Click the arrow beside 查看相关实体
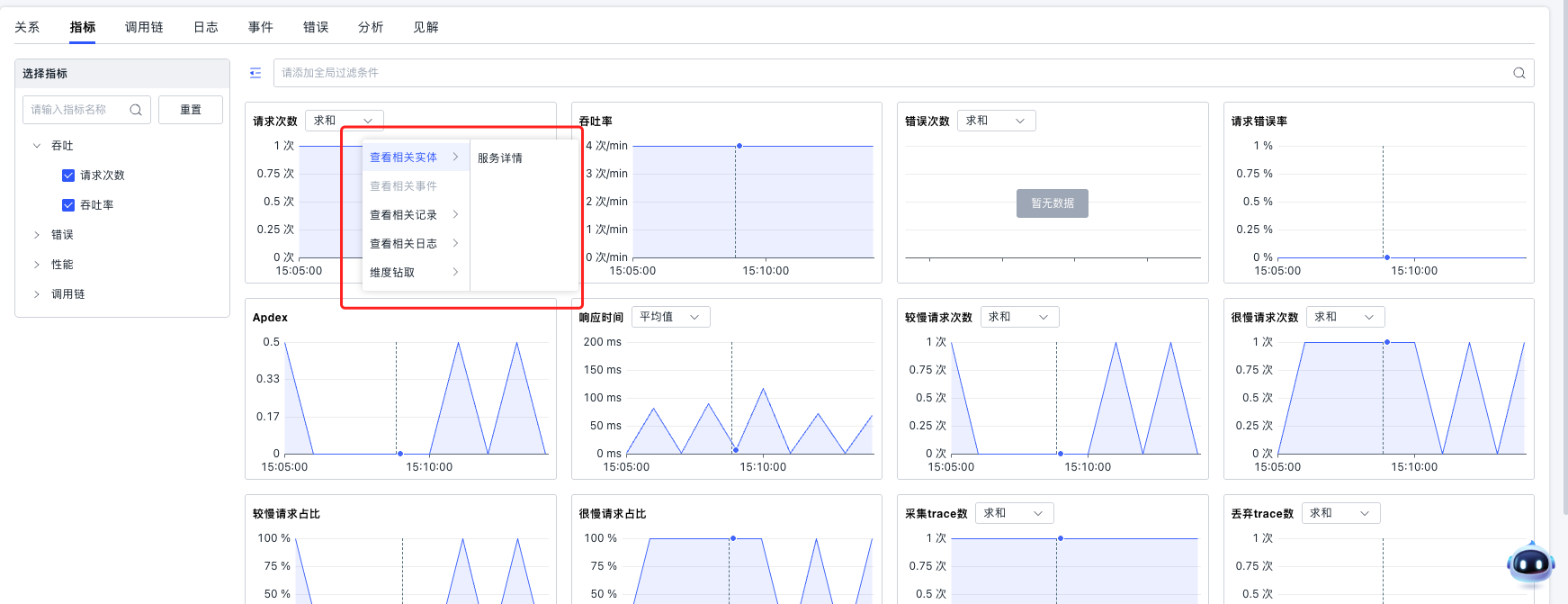 click(456, 158)
